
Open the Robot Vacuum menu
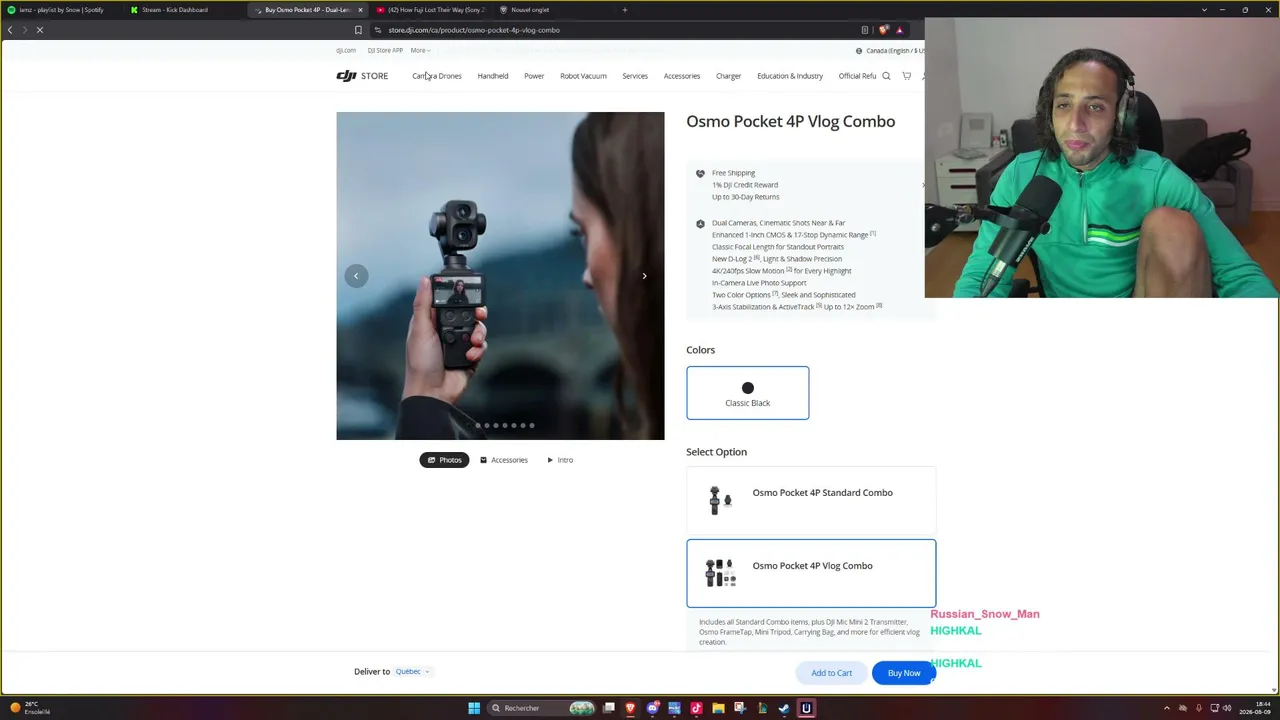point(583,76)
